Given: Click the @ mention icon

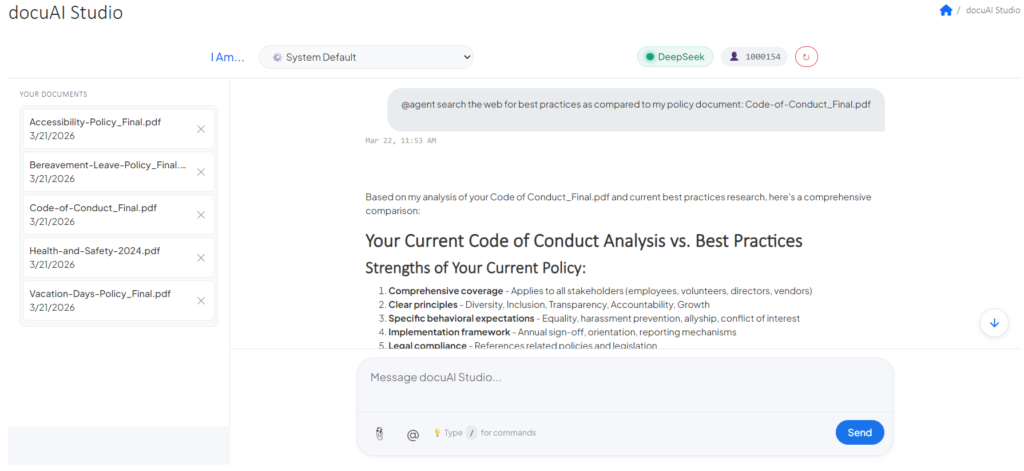Looking at the screenshot, I should click(x=412, y=435).
